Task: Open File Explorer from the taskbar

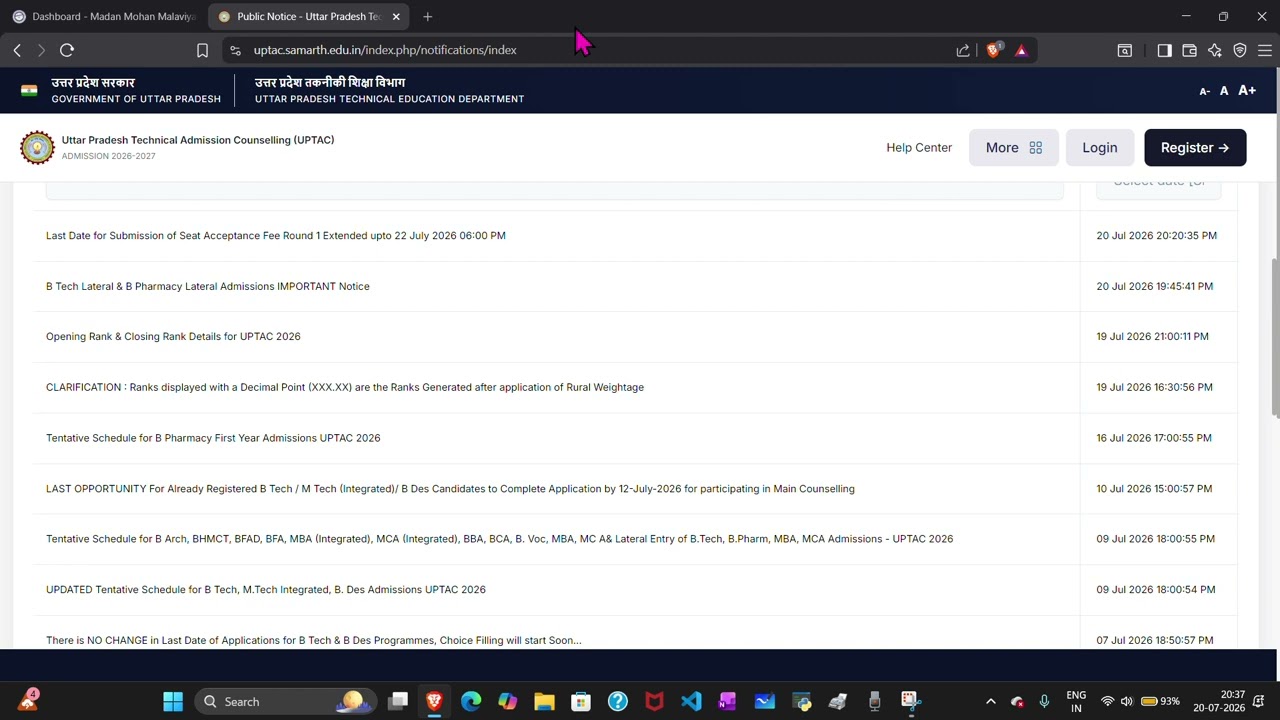Action: pyautogui.click(x=544, y=701)
